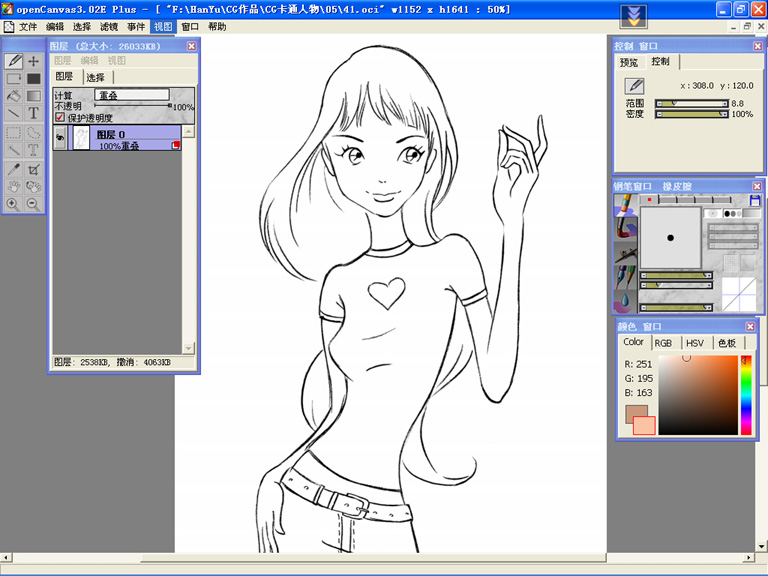
Task: Switch to the RGB color tab
Action: point(663,343)
